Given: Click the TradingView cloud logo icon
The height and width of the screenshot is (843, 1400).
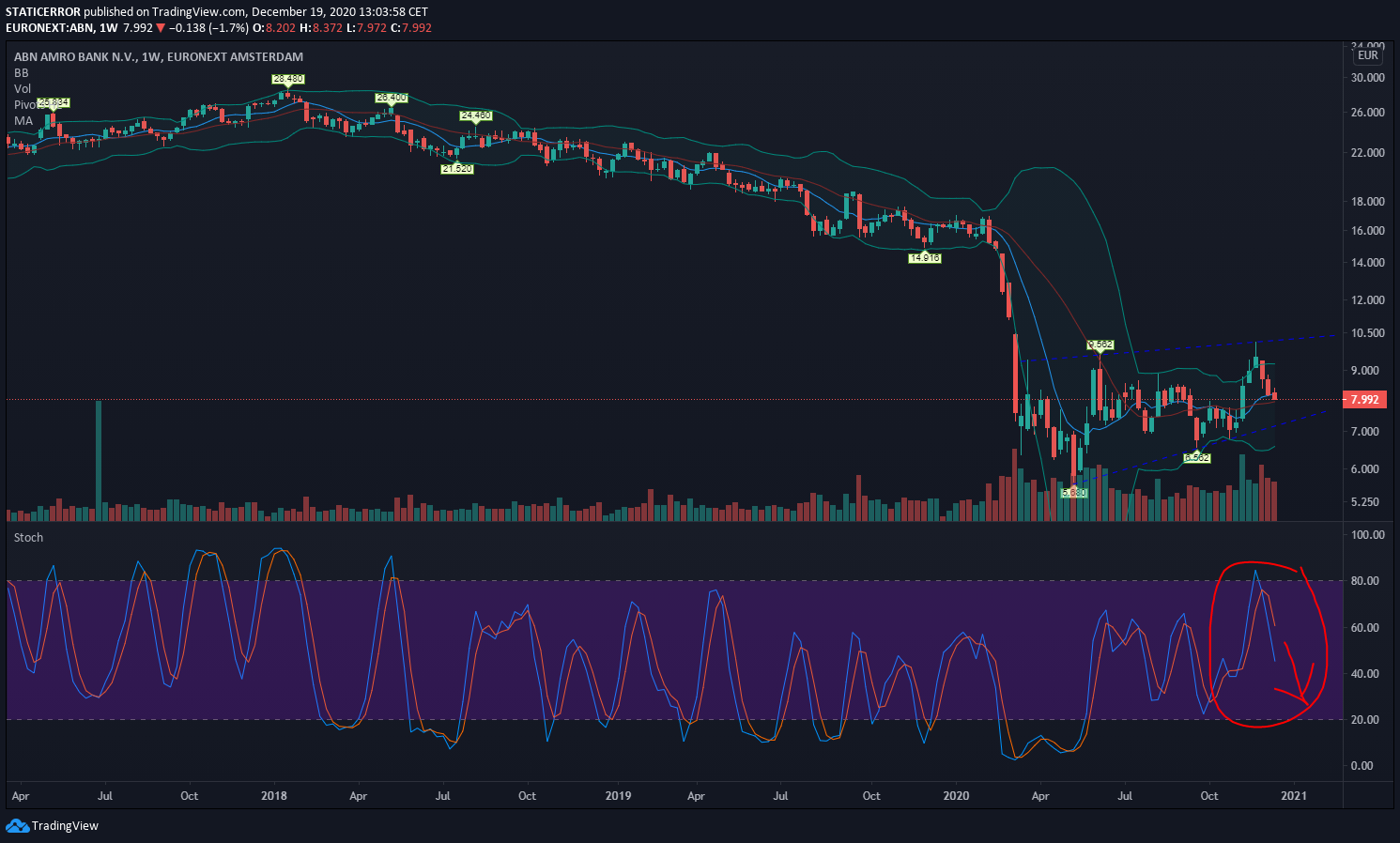Looking at the screenshot, I should [x=17, y=825].
